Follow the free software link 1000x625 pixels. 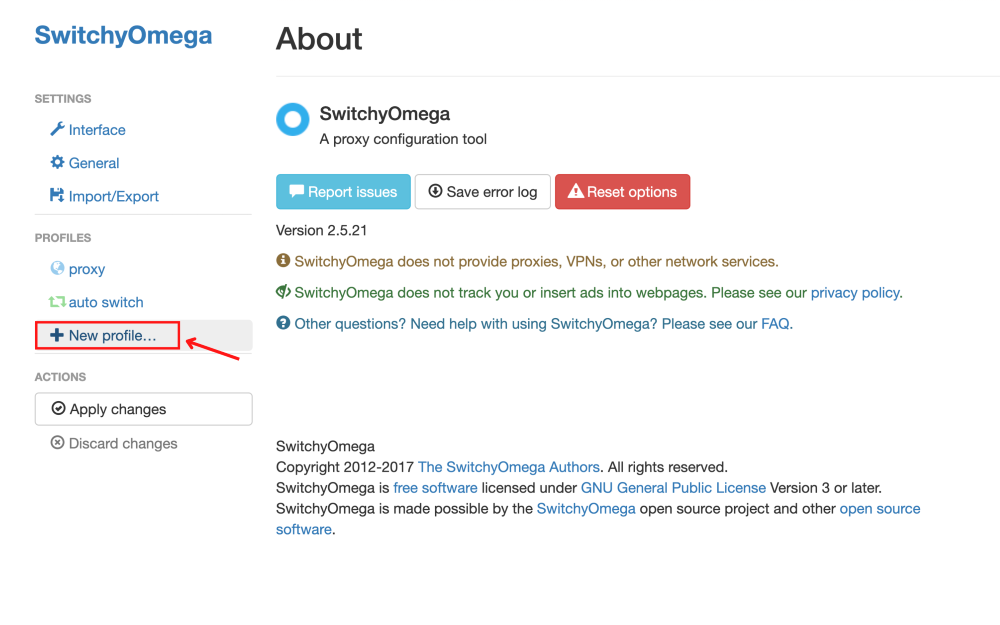pos(435,487)
